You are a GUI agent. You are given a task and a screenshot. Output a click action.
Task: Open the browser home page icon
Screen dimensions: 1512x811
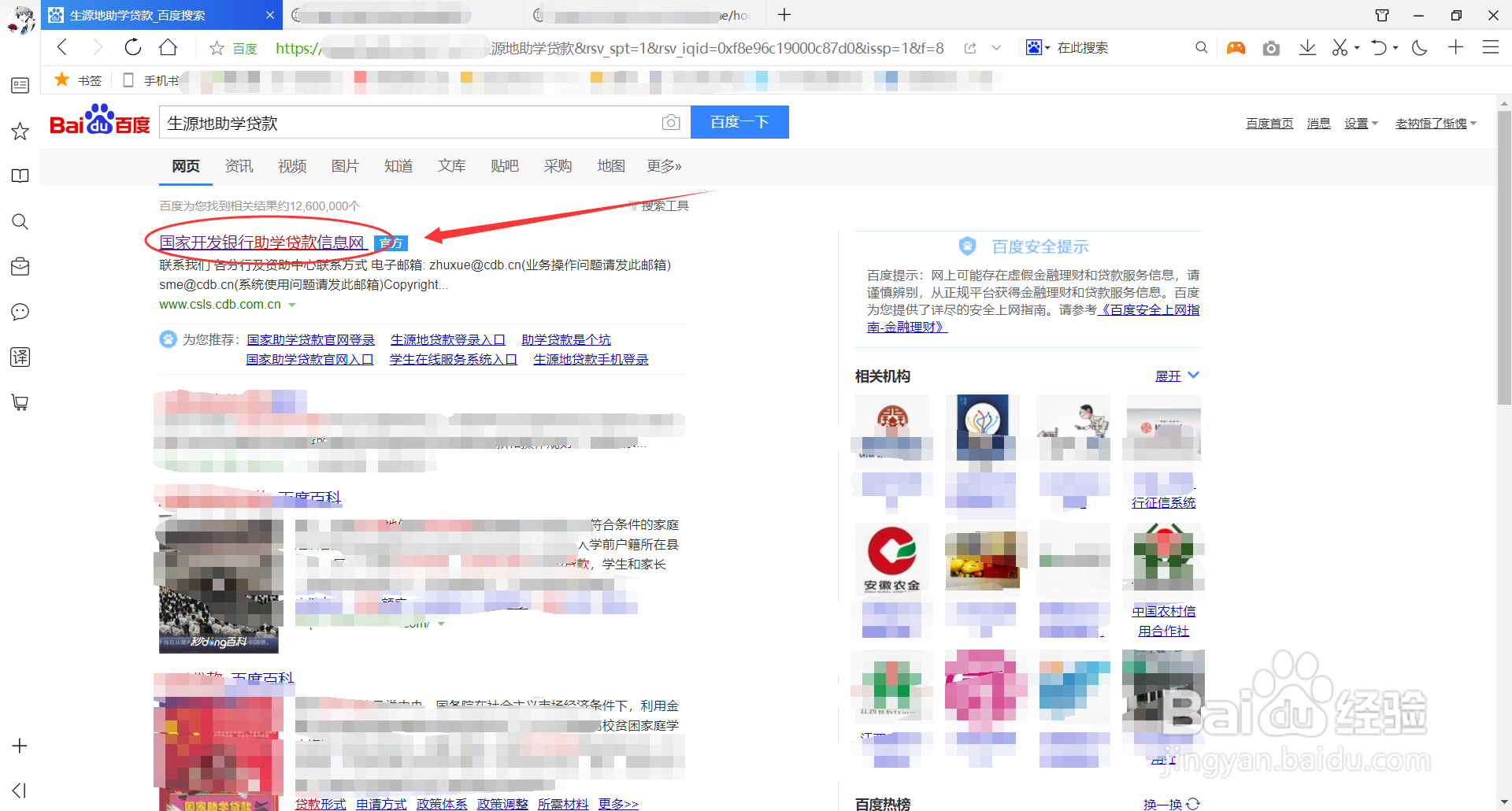click(x=168, y=47)
